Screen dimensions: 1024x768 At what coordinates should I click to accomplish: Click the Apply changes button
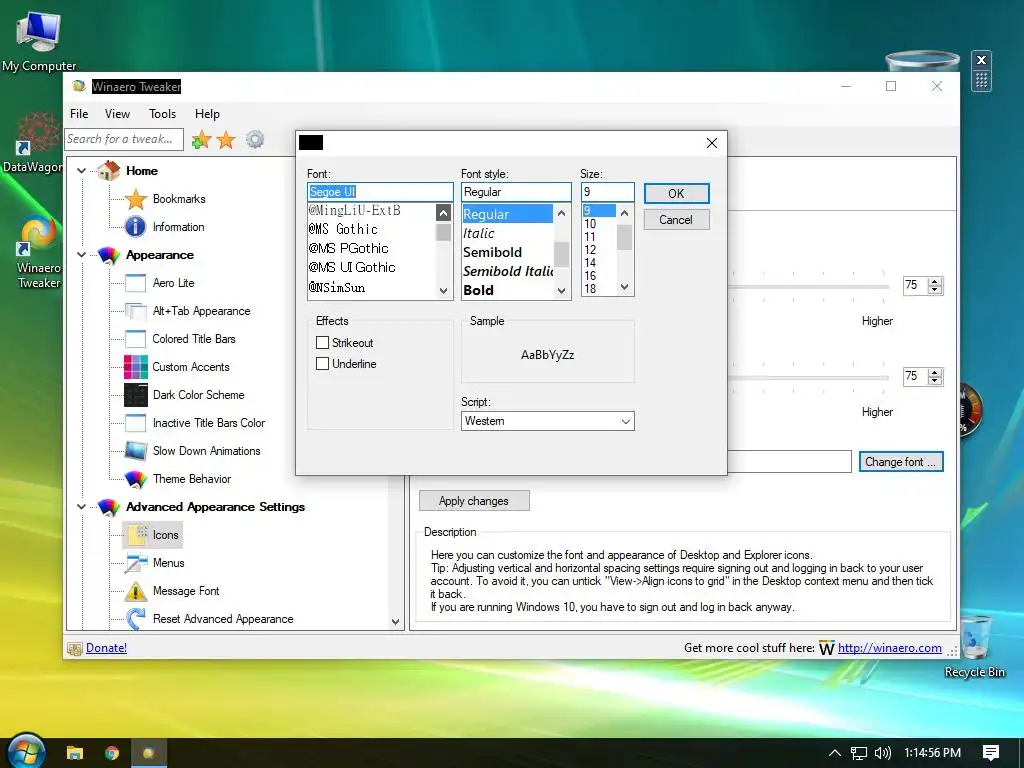473,501
